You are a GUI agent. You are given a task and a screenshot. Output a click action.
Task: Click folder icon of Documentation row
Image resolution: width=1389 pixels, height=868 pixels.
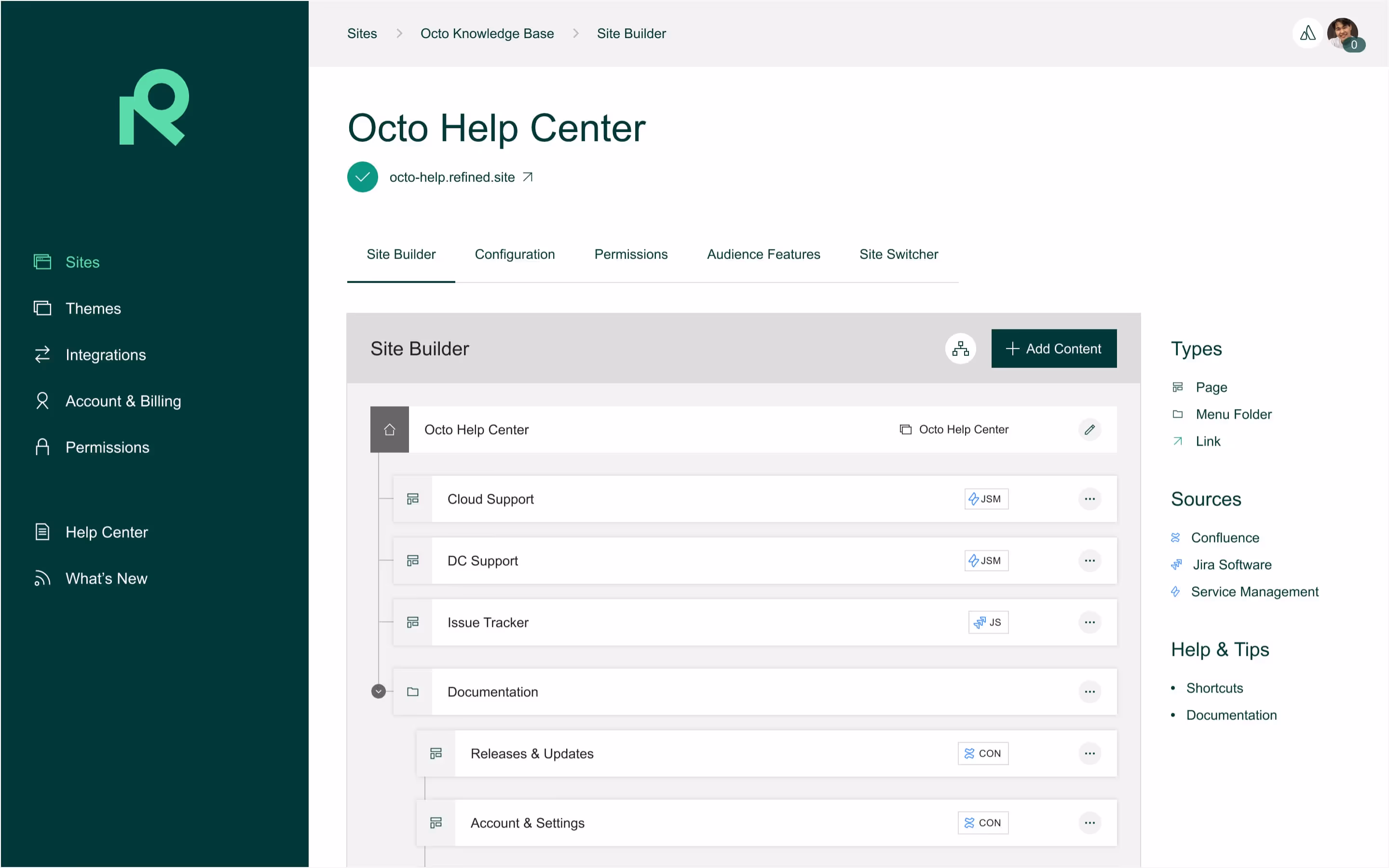tap(413, 692)
